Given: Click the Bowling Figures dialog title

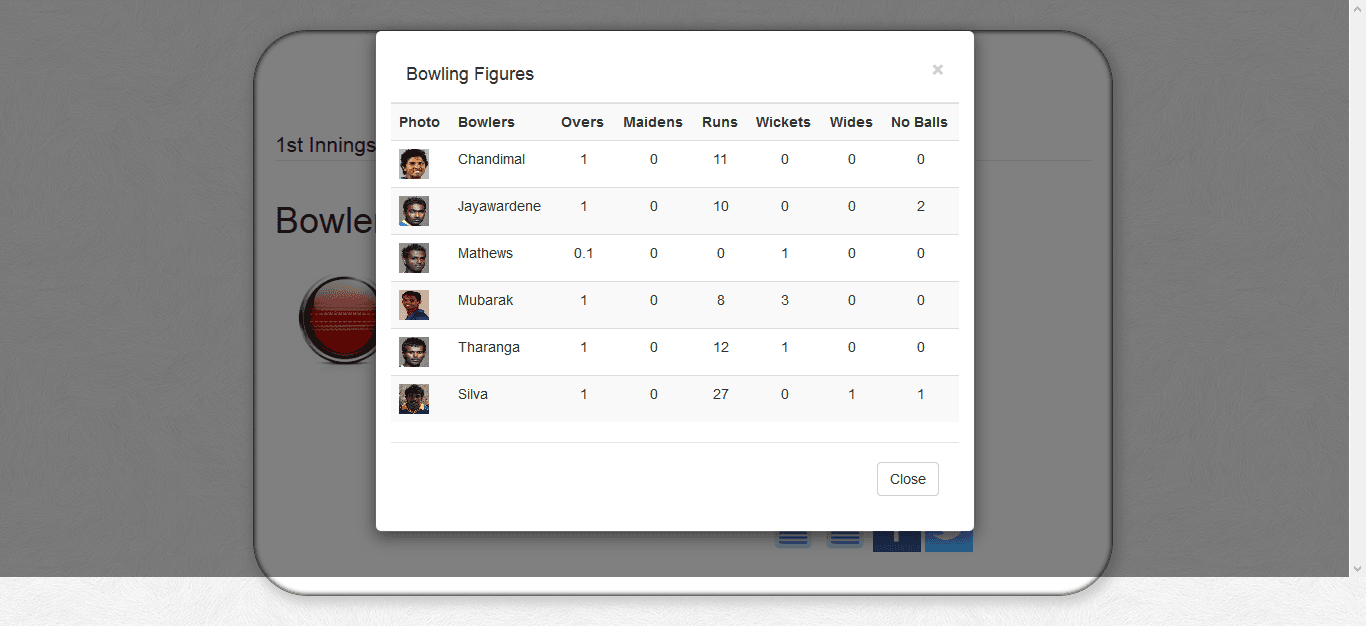Looking at the screenshot, I should tap(470, 74).
